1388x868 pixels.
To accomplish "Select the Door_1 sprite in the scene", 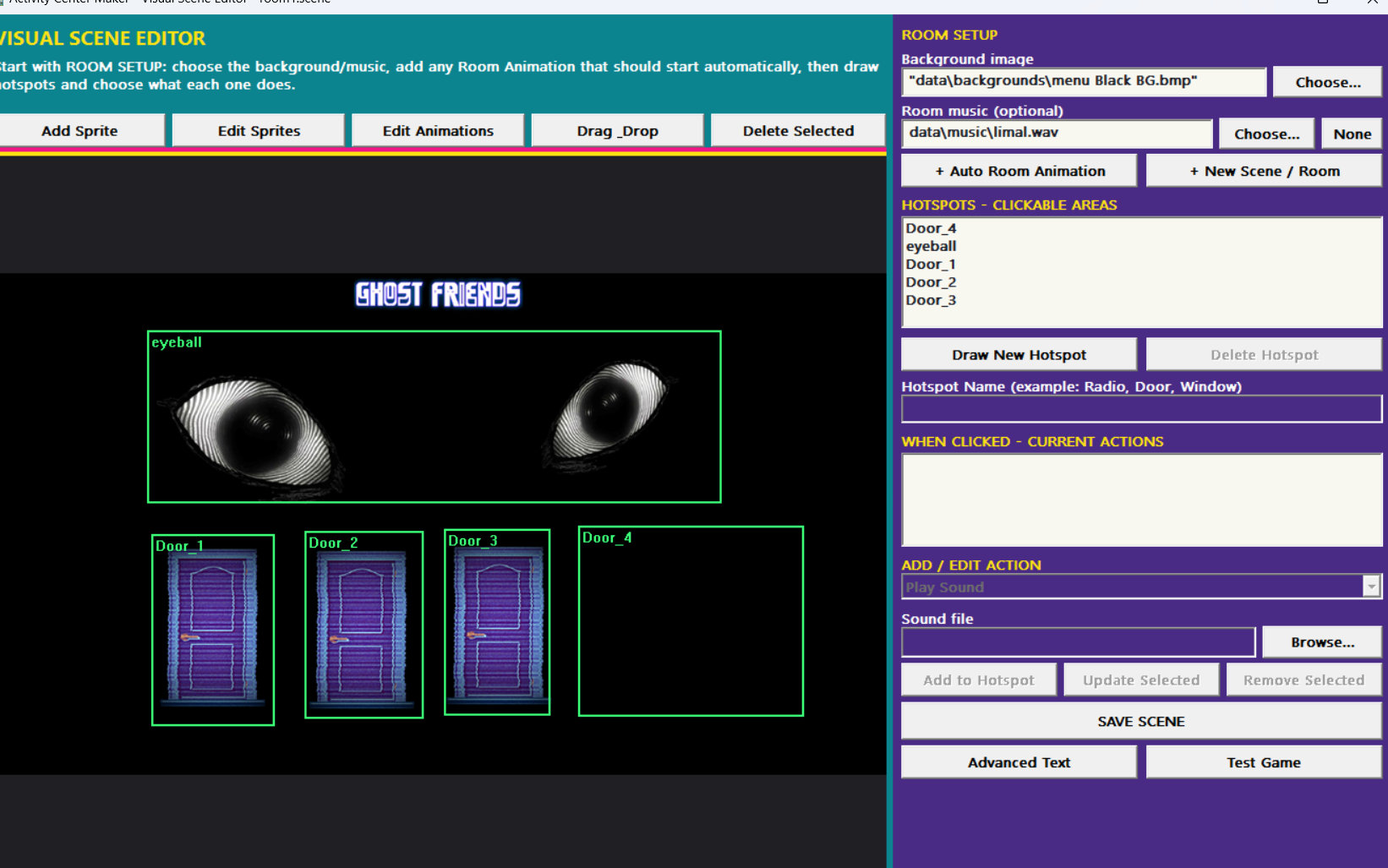I will tap(213, 630).
